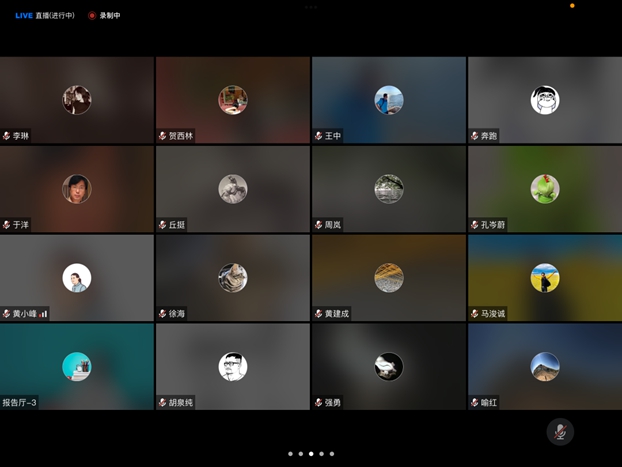Viewport: 622px width, 467px height.
Task: Click network signal bars next to 黄小峰
Action: pyautogui.click(x=43, y=314)
